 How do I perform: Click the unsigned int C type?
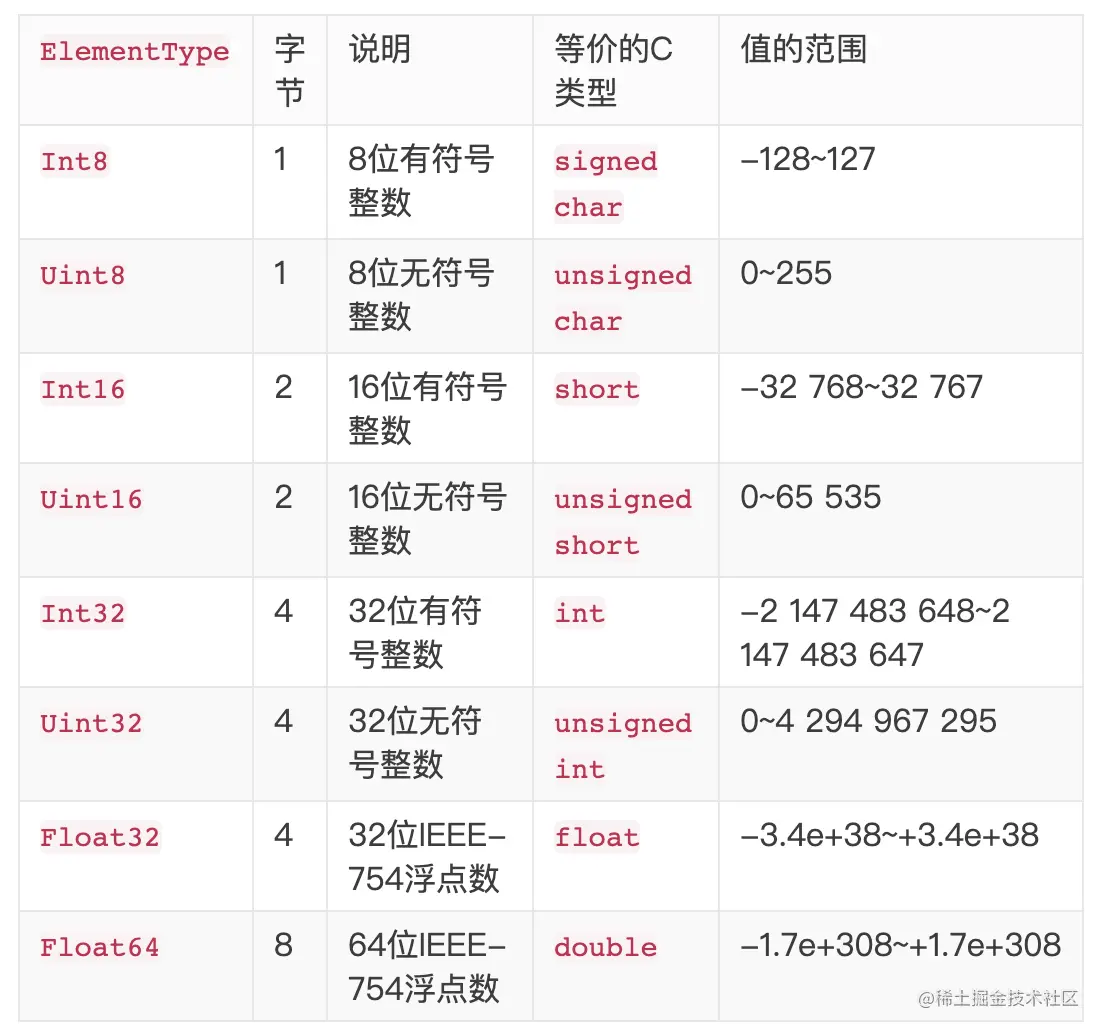click(622, 746)
